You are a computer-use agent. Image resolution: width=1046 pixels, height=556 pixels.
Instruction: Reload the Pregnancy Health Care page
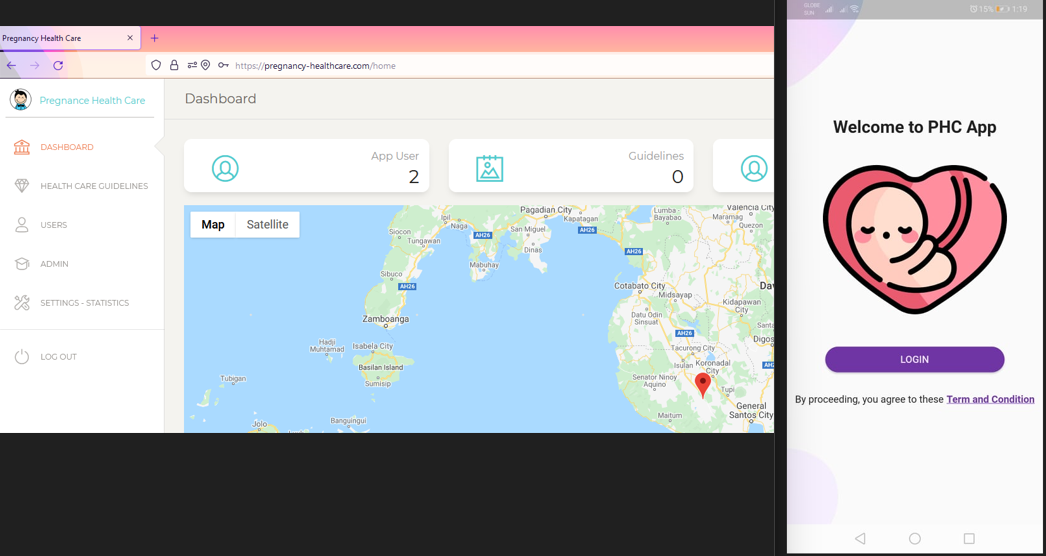(58, 65)
